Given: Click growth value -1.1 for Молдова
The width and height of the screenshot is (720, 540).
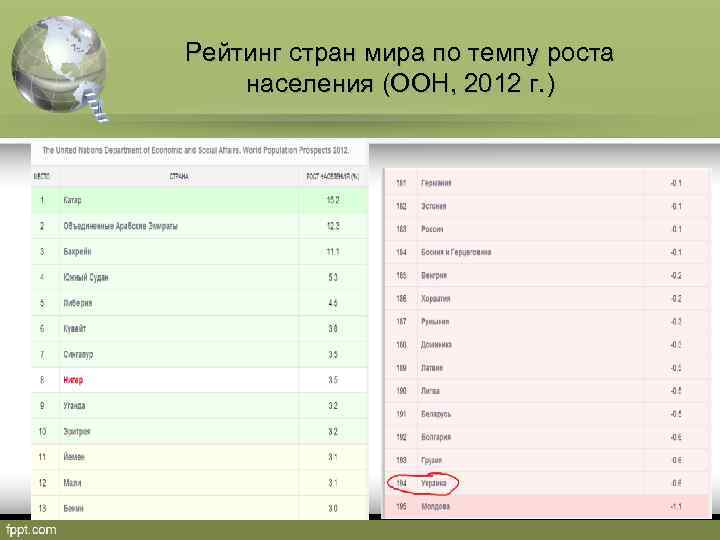Looking at the screenshot, I should (676, 506).
